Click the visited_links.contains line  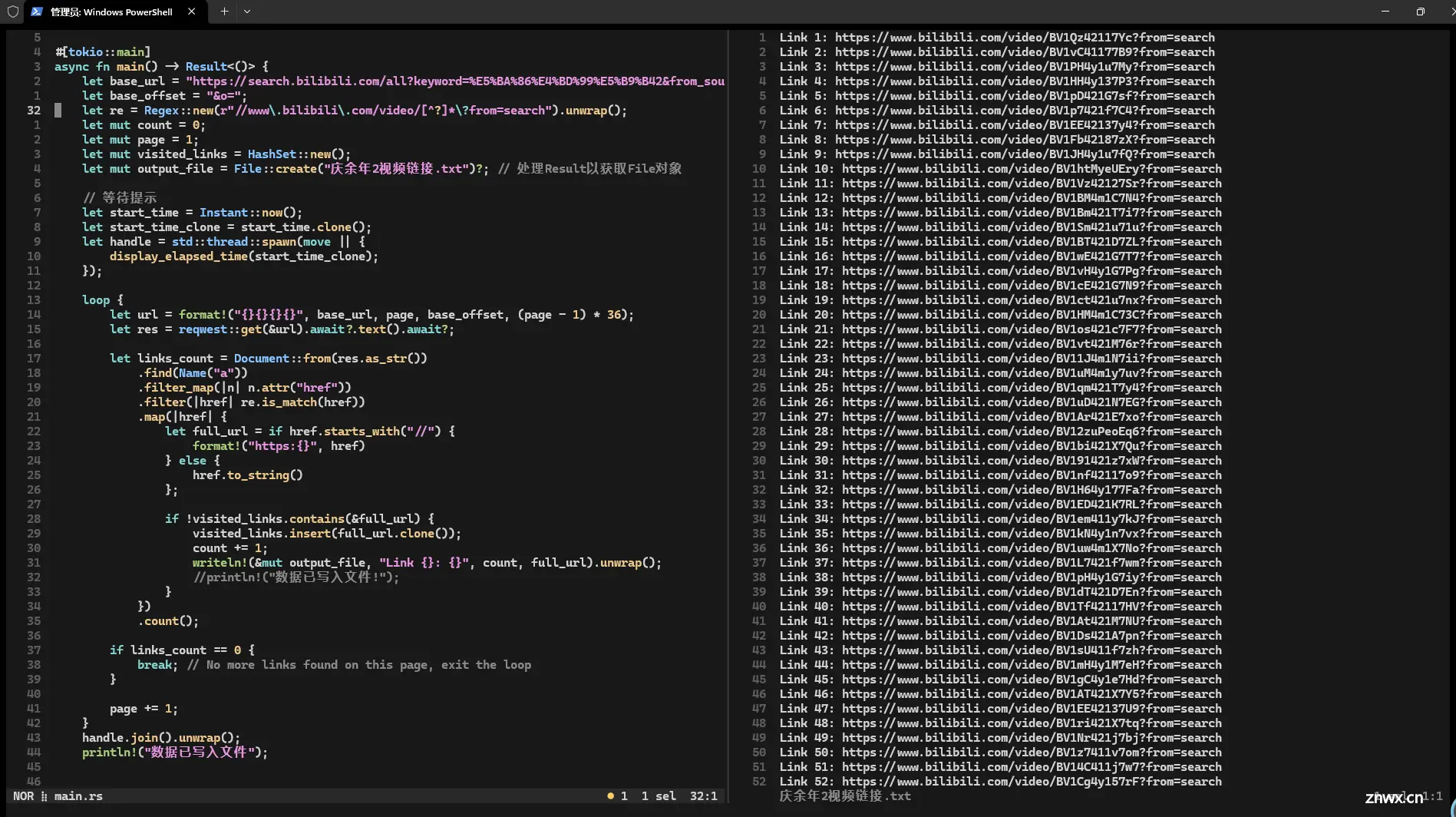click(x=299, y=518)
